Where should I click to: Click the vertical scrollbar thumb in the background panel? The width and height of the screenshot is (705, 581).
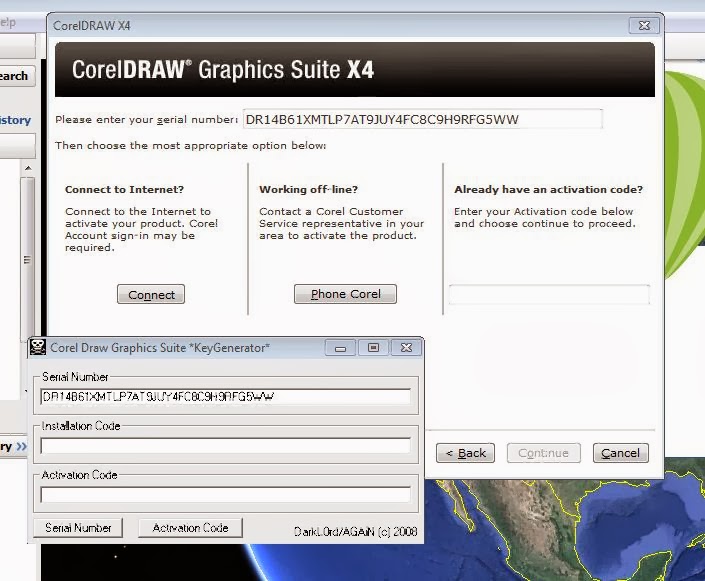[27, 259]
